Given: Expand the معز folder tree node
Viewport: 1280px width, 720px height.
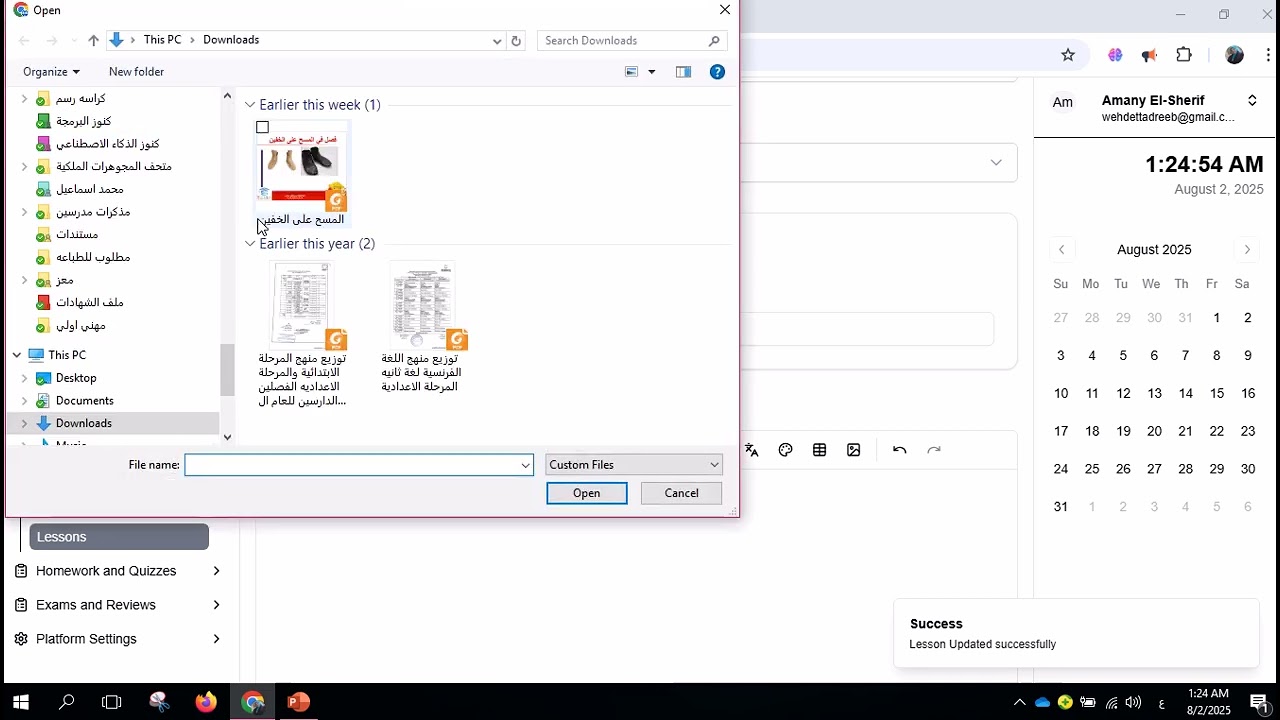Looking at the screenshot, I should pos(24,280).
